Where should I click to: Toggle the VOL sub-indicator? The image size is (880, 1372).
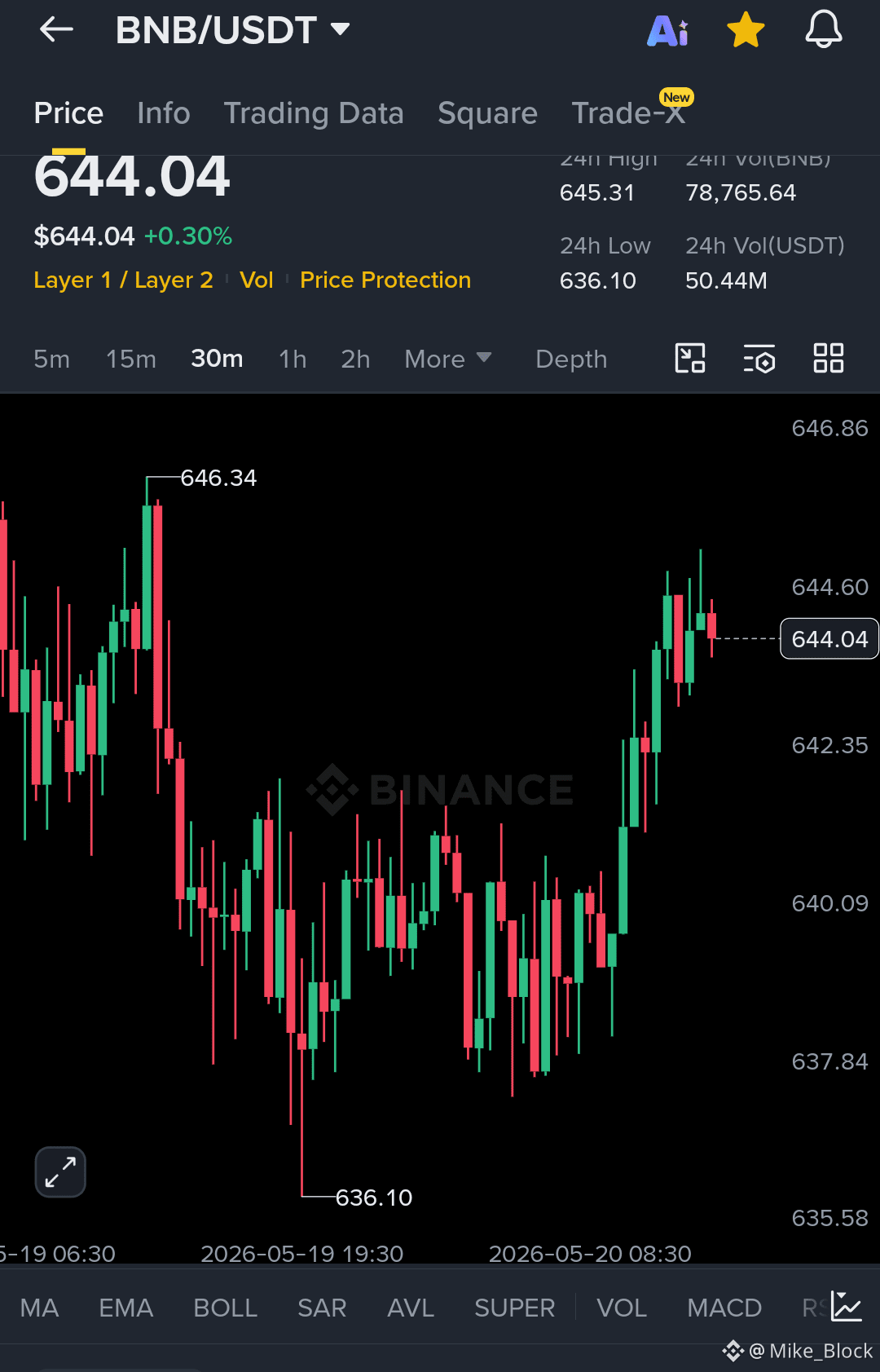click(622, 1308)
